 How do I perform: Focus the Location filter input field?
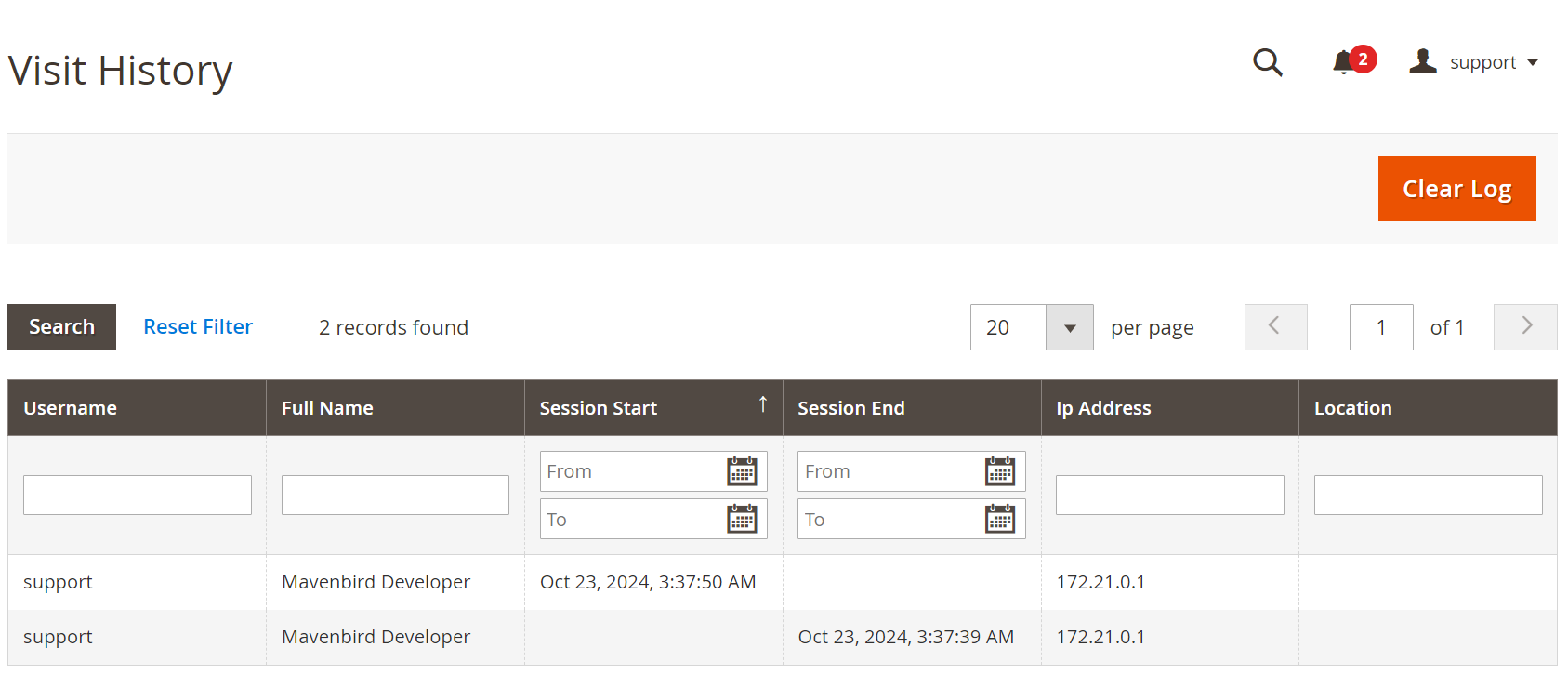pyautogui.click(x=1428, y=495)
